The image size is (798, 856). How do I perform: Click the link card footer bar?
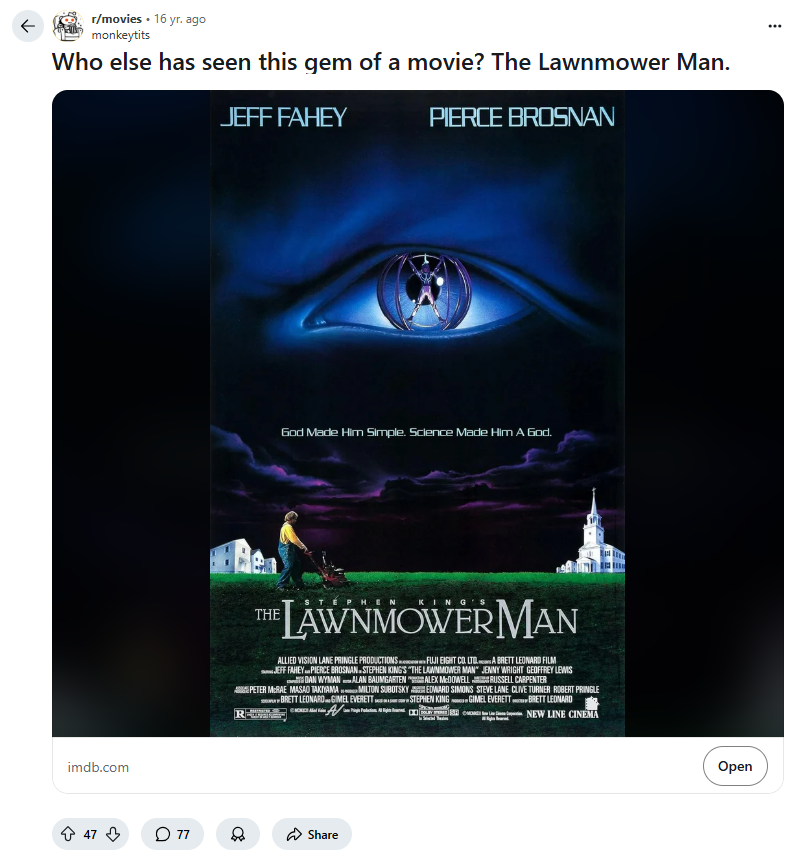click(418, 765)
